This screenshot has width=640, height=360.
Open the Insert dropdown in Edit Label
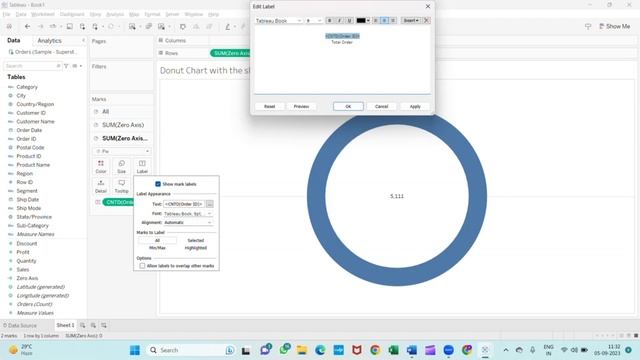(x=411, y=20)
